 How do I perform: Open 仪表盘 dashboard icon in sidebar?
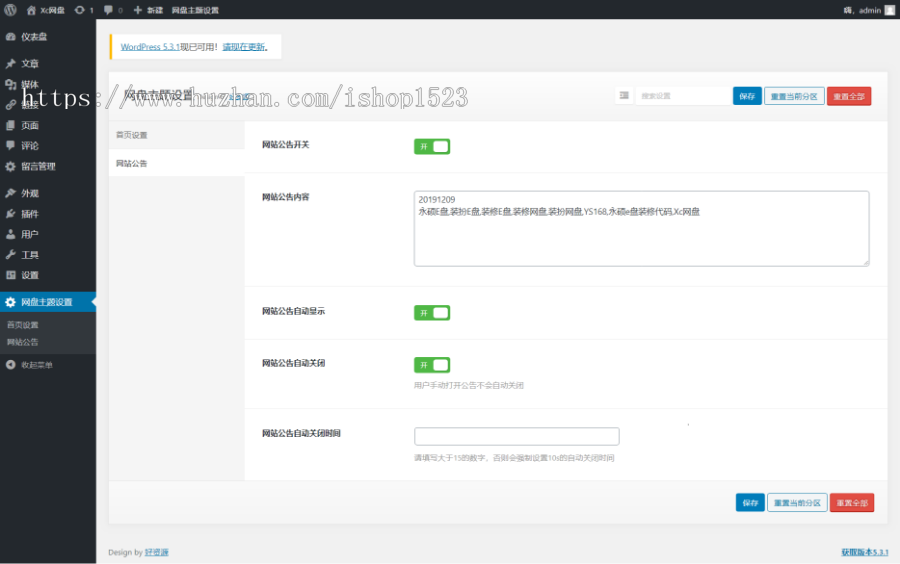tap(10, 37)
